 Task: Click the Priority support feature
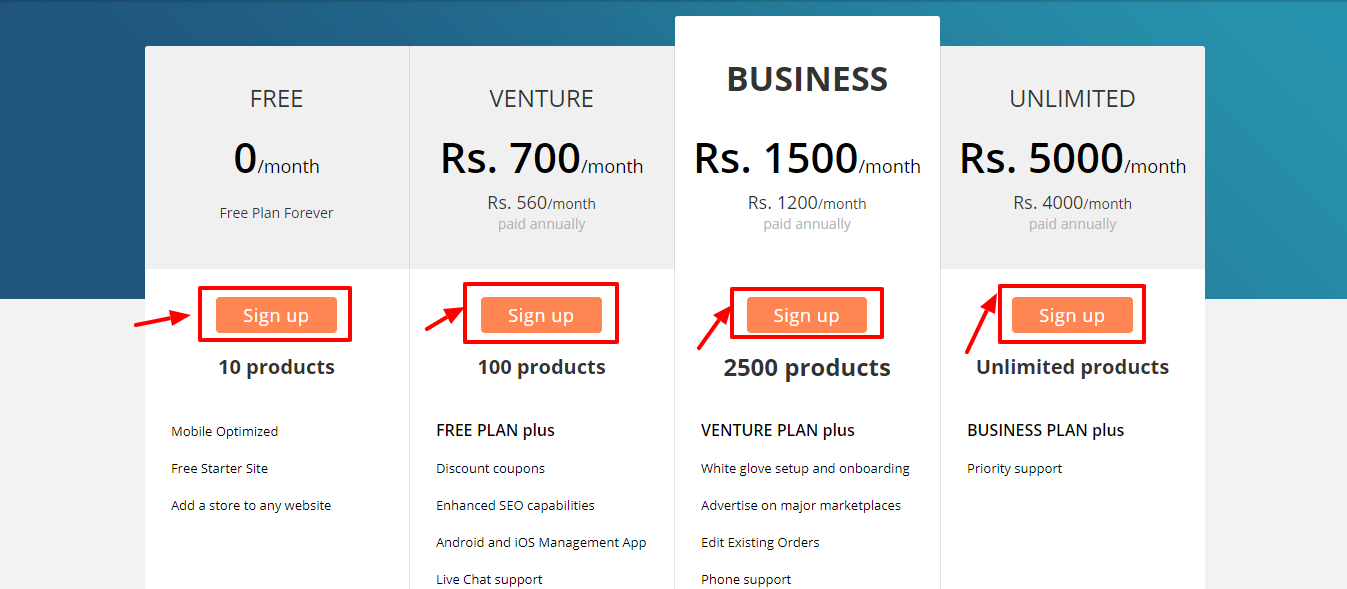[1014, 468]
